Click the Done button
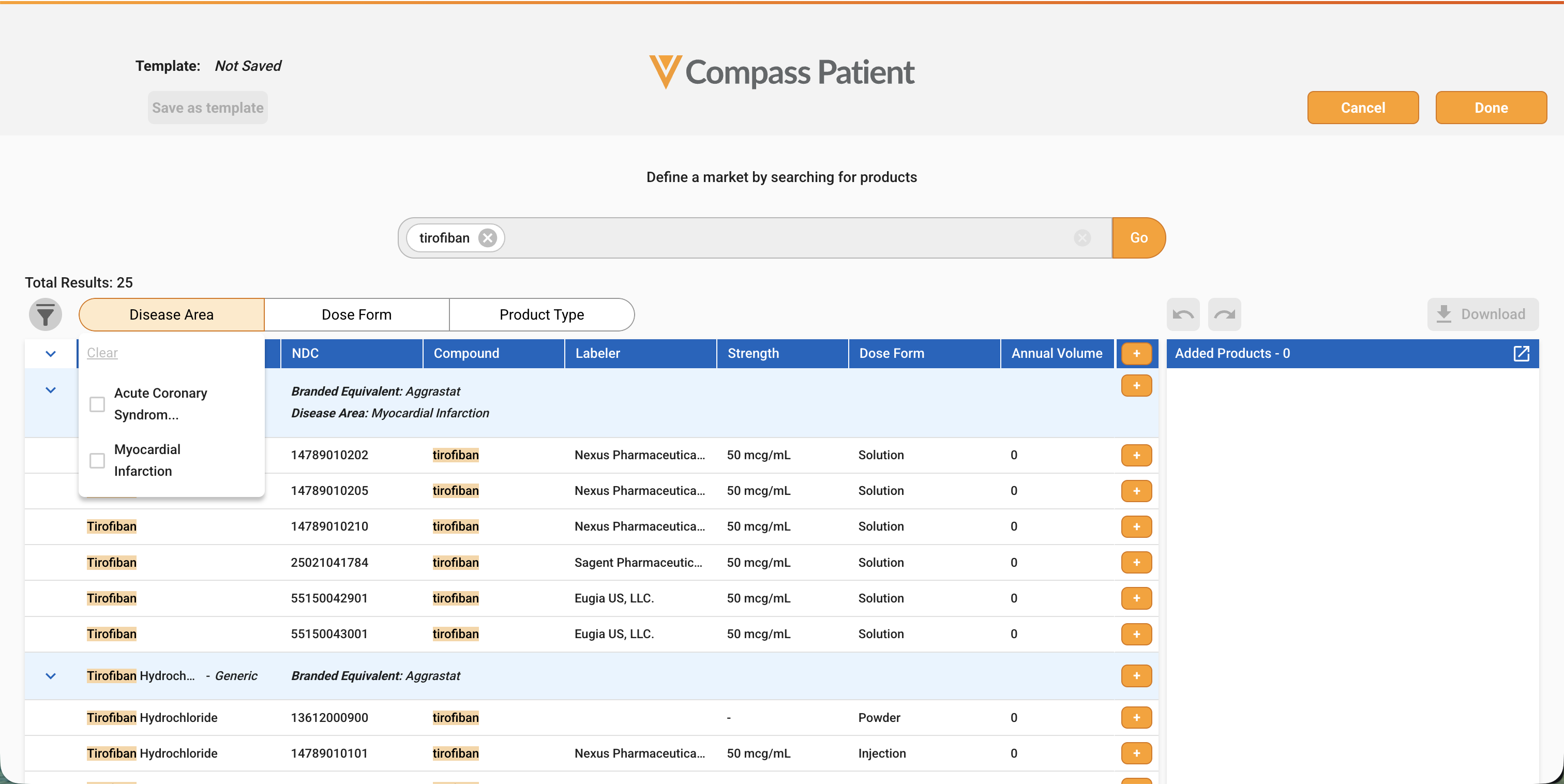The image size is (1564, 784). pos(1491,108)
